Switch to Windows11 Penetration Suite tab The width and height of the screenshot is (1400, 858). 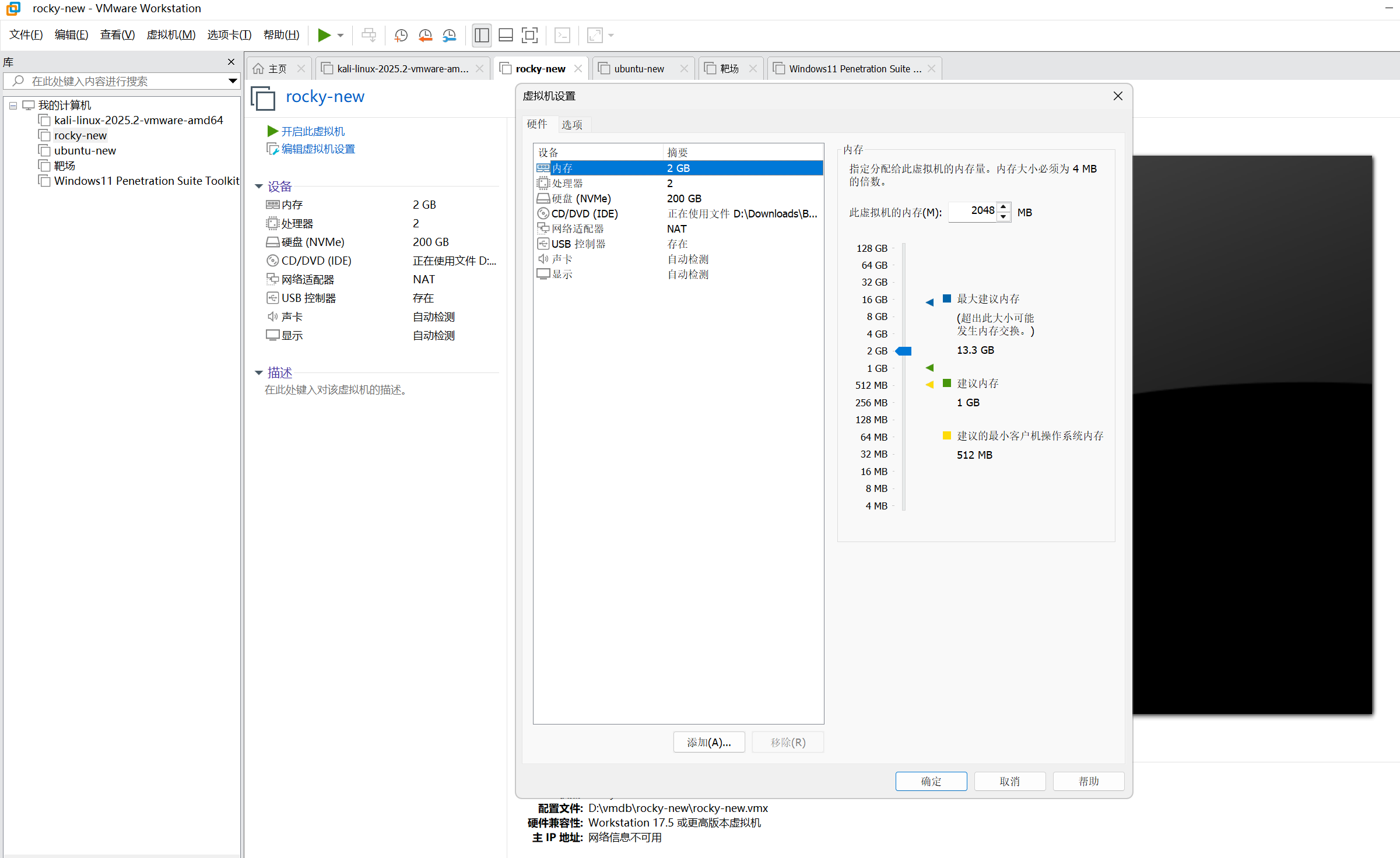tap(855, 69)
